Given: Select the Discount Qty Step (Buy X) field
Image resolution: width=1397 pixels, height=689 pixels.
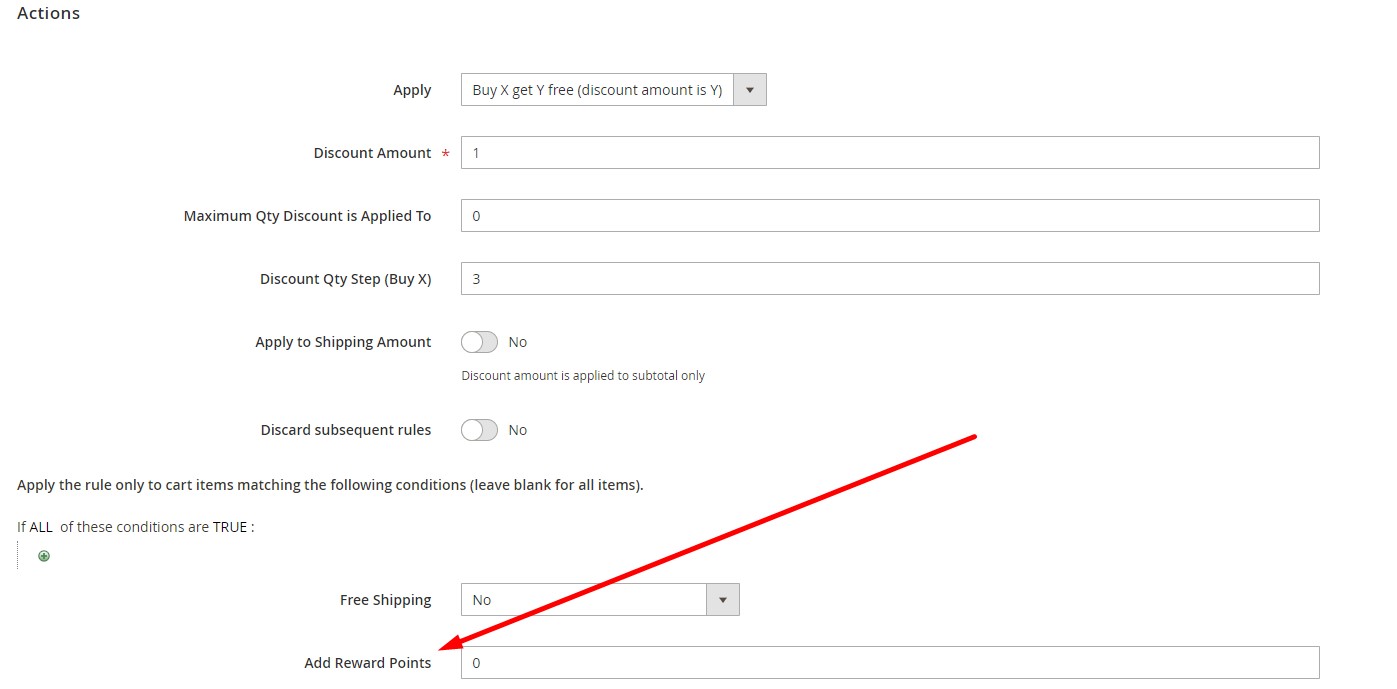Looking at the screenshot, I should point(889,279).
